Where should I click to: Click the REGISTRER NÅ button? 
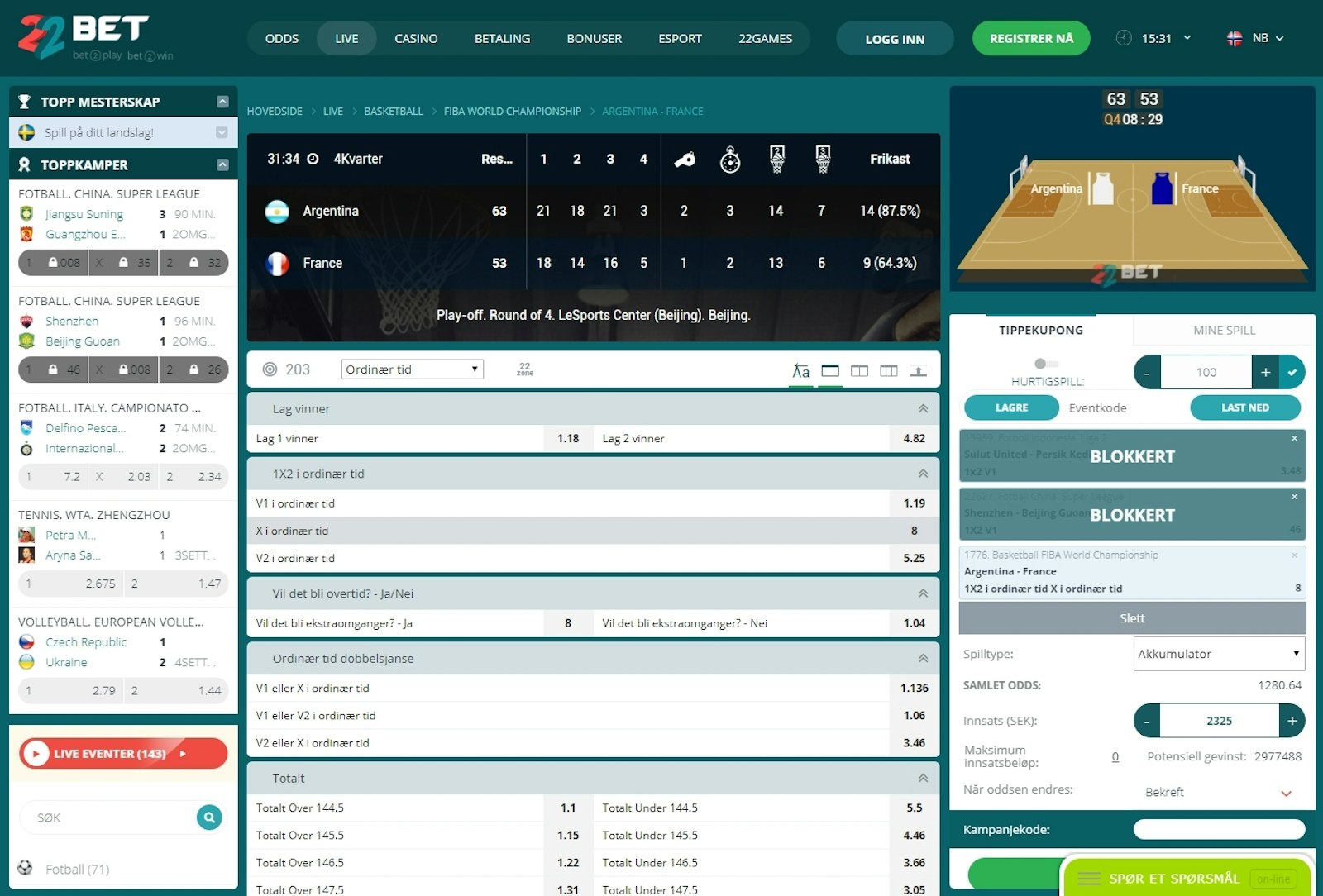pyautogui.click(x=1030, y=38)
